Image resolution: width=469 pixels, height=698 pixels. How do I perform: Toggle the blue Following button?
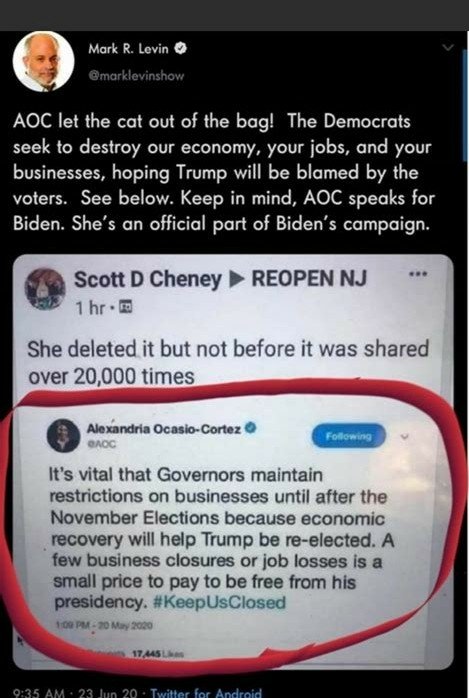(x=349, y=436)
